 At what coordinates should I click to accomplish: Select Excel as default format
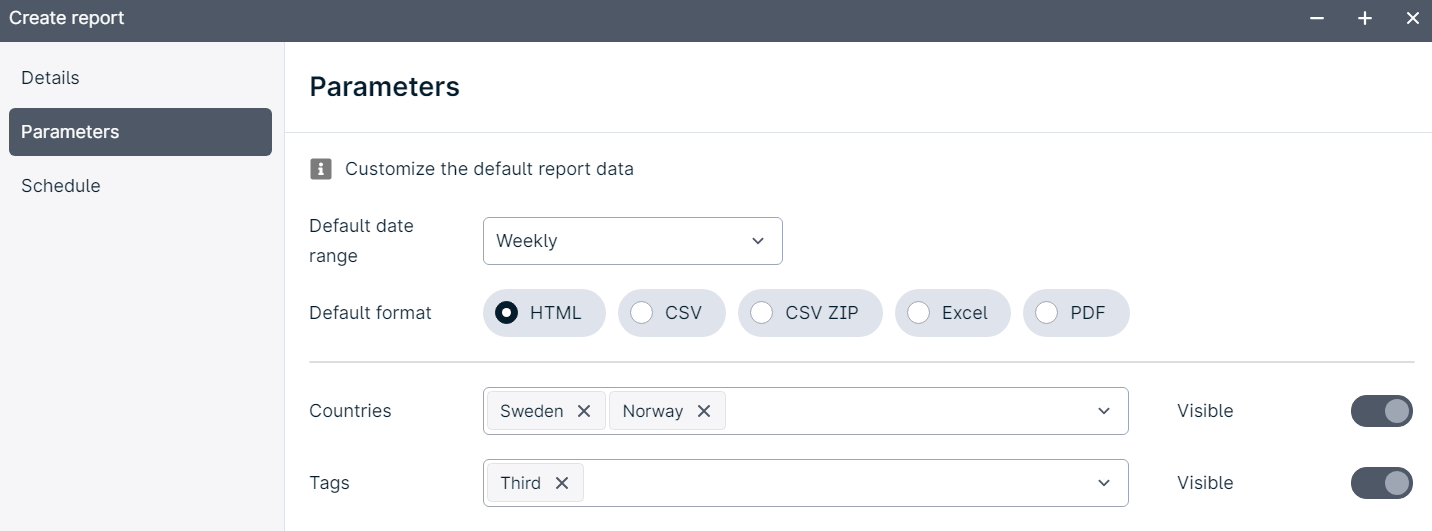pos(953,313)
